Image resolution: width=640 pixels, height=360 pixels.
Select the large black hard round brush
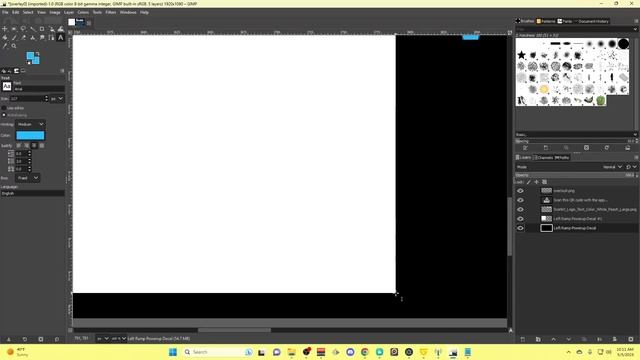point(623,44)
